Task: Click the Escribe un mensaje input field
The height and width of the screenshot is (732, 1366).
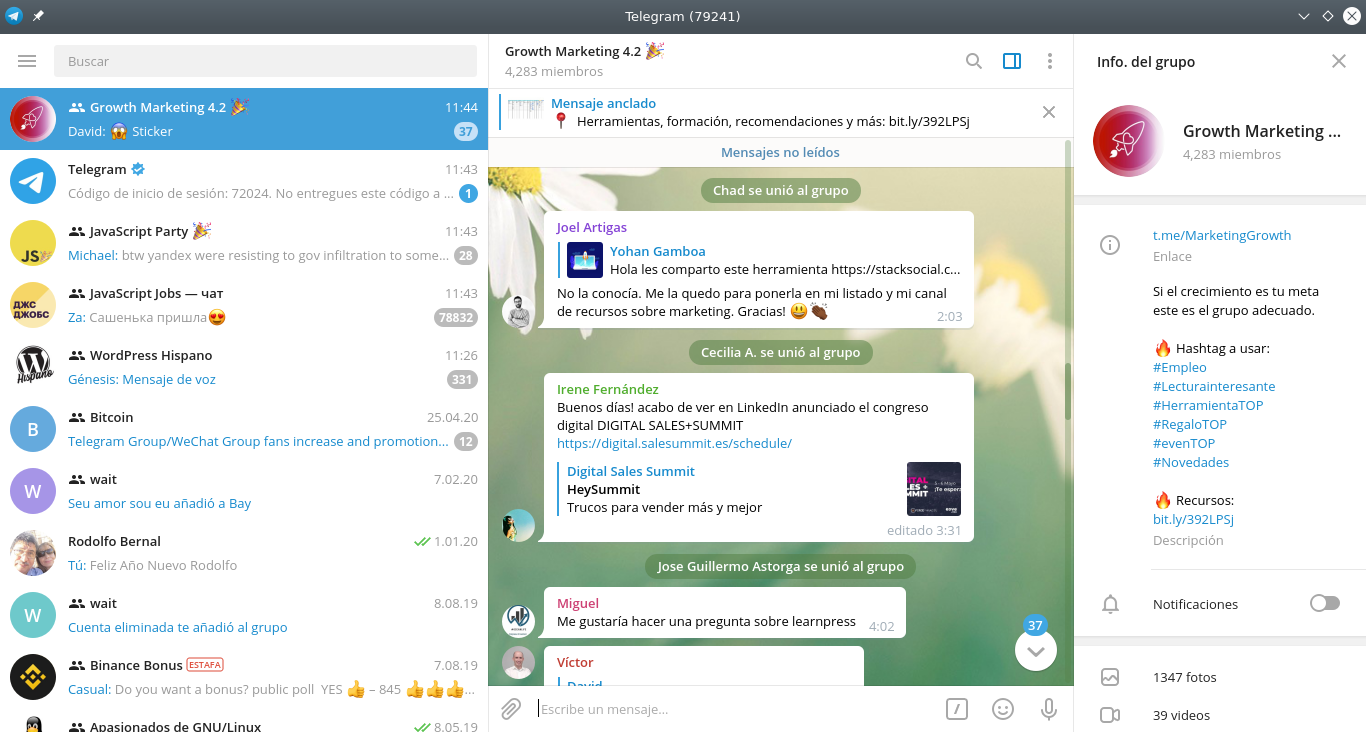Action: (x=735, y=709)
